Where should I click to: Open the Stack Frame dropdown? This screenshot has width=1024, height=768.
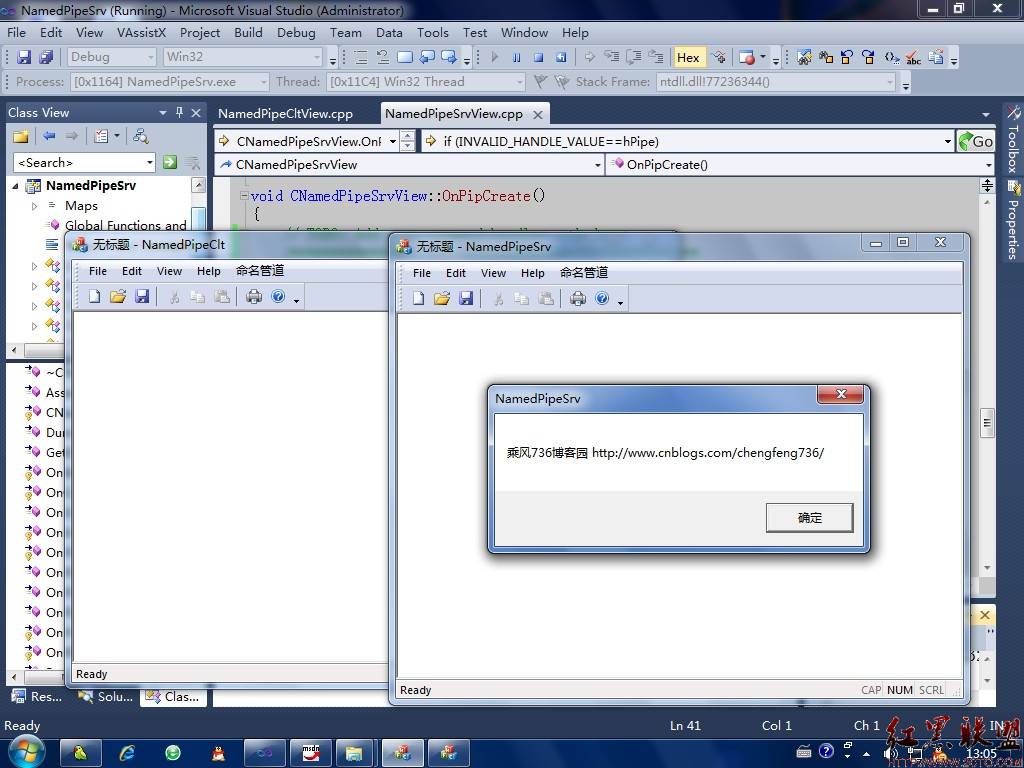coord(889,82)
